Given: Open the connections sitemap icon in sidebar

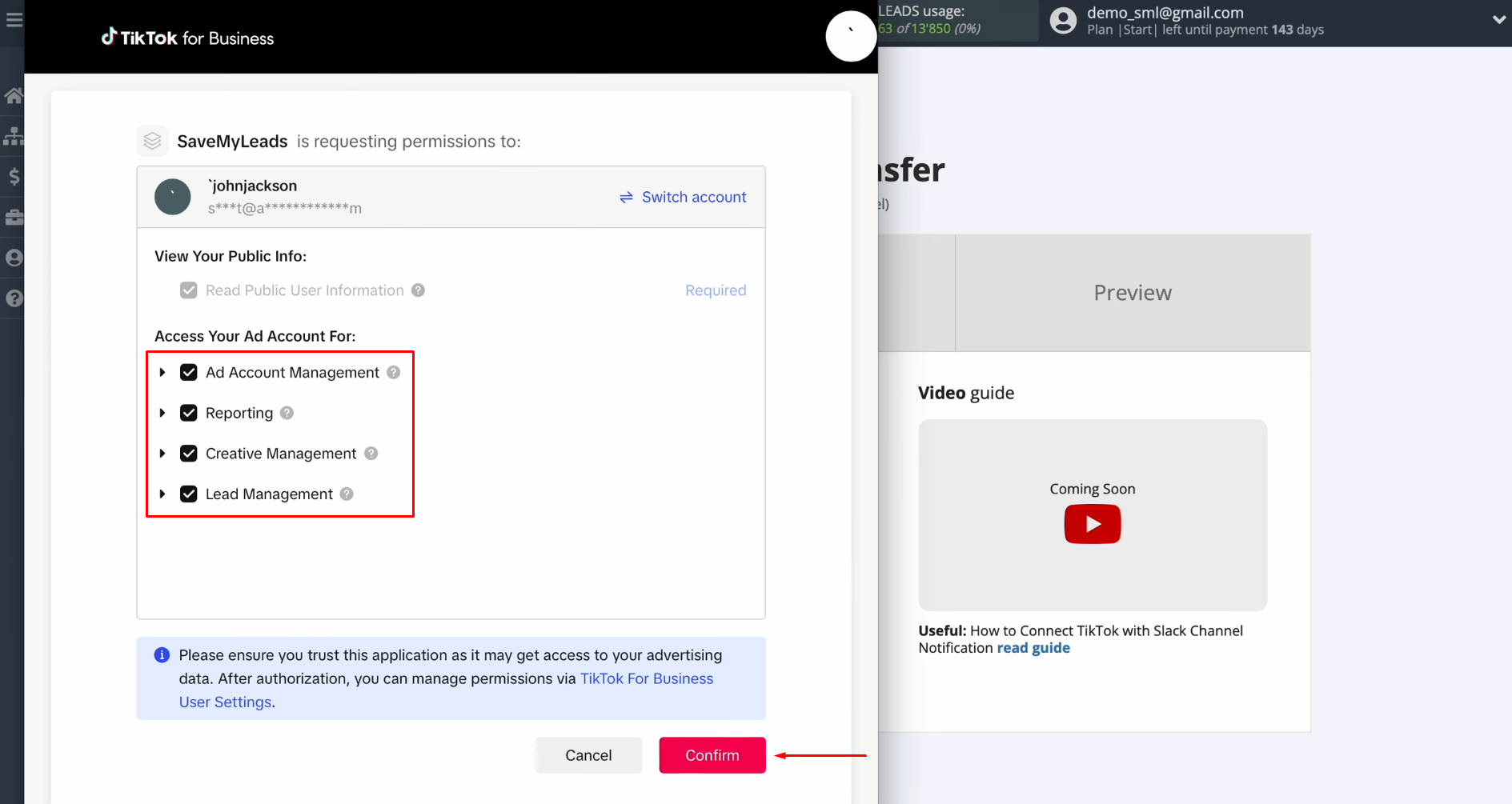Looking at the screenshot, I should click(14, 136).
